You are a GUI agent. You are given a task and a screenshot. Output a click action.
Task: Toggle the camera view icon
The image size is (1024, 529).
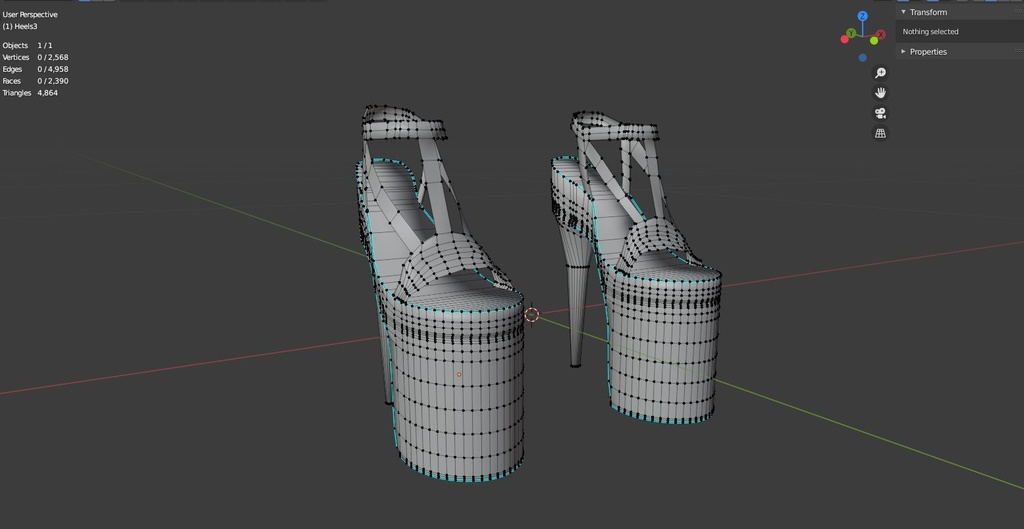[880, 113]
